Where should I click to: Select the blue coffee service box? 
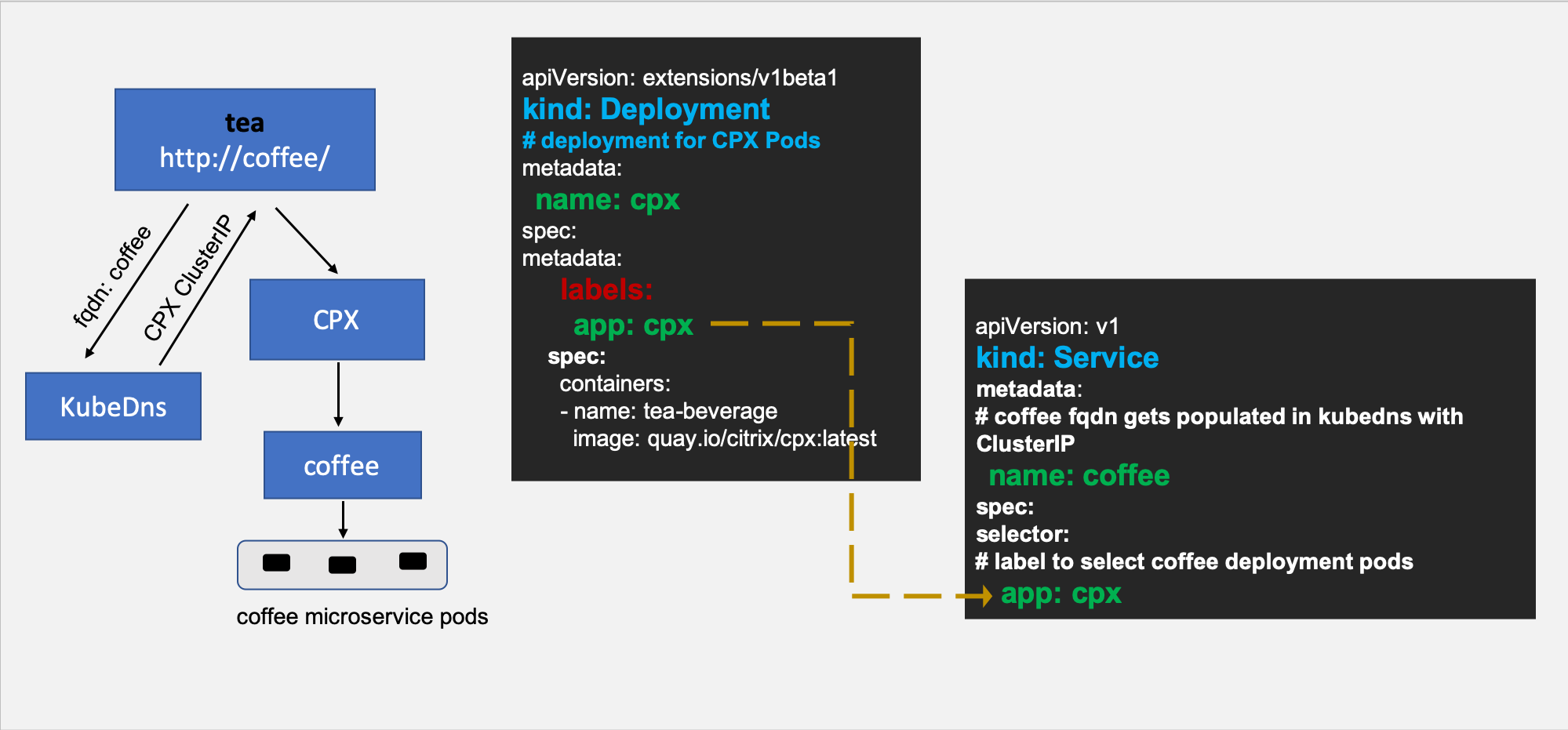point(343,465)
